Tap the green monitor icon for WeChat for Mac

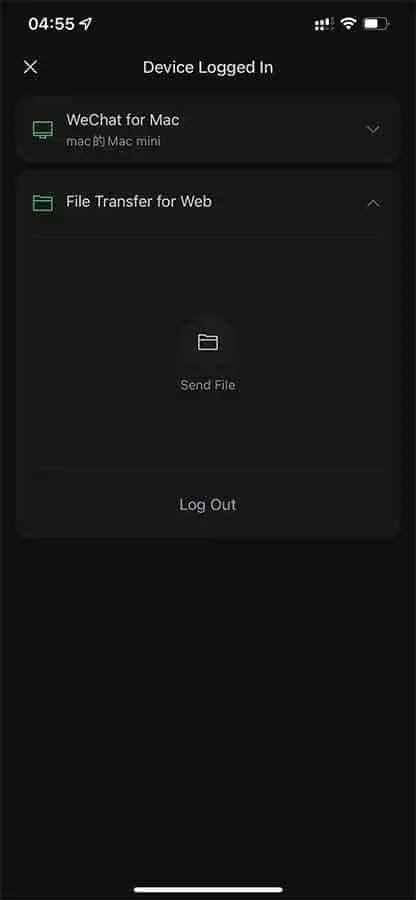[x=42, y=130]
